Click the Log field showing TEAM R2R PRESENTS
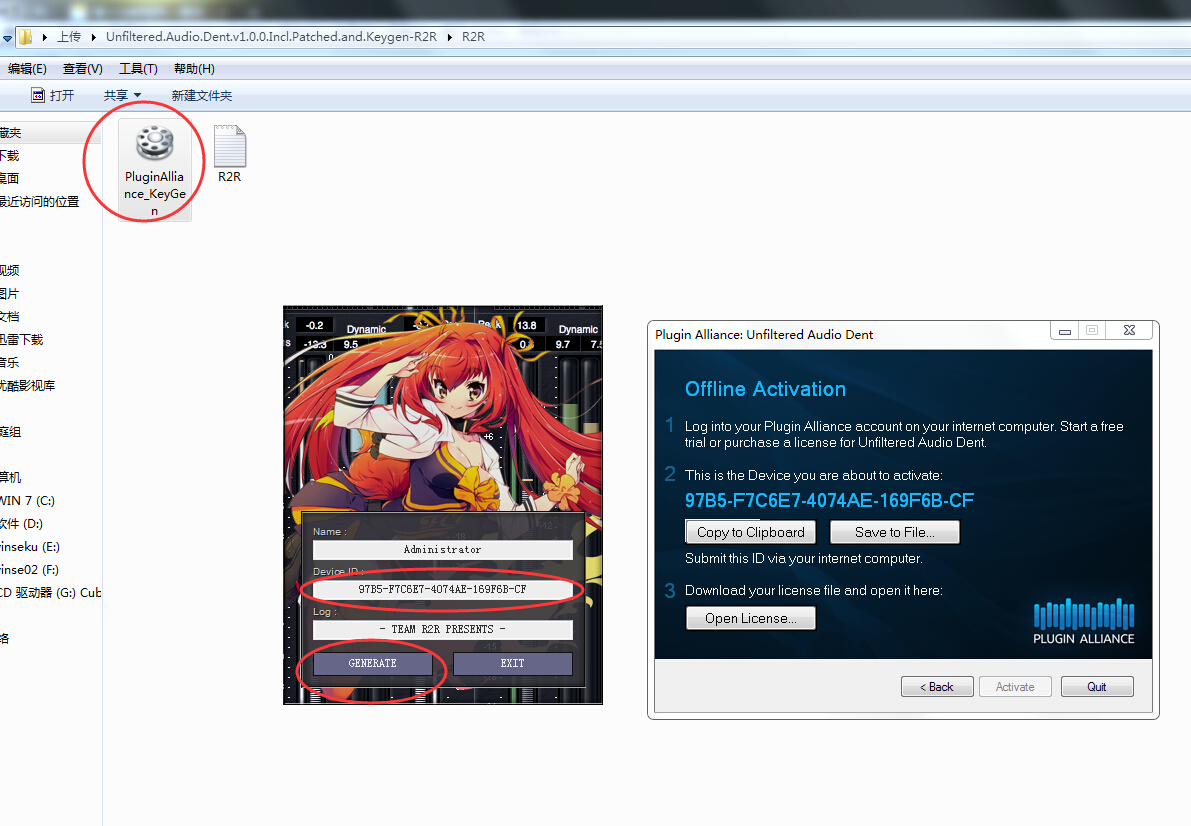 point(443,629)
